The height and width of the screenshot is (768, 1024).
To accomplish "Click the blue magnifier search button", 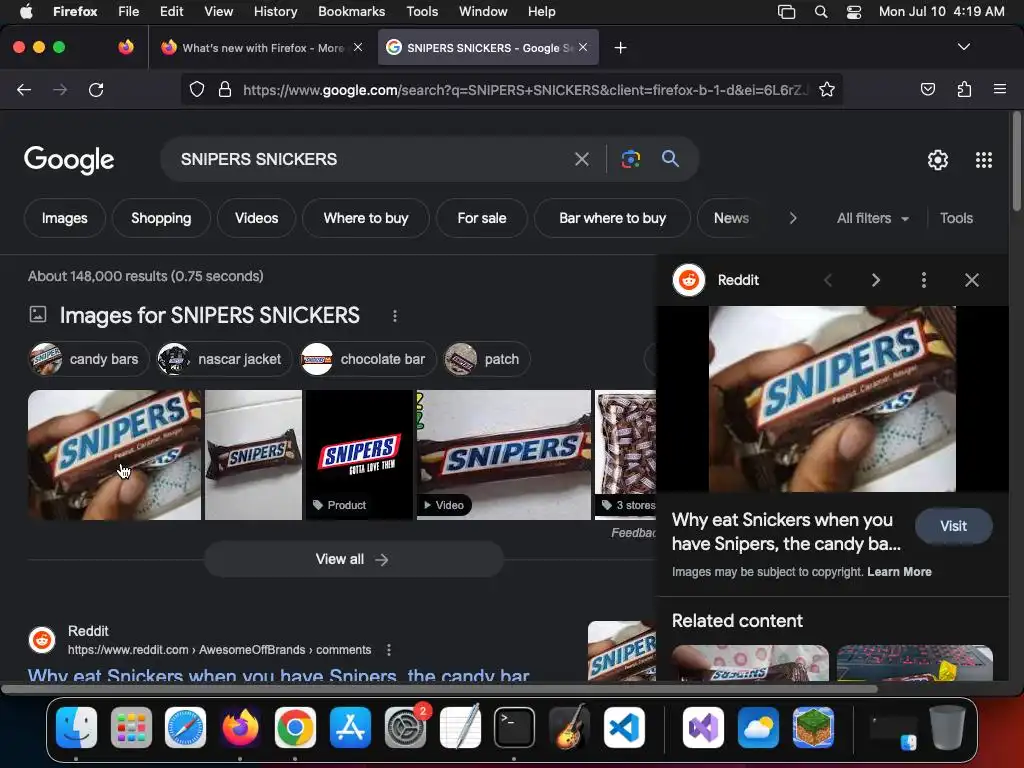I will (x=670, y=158).
